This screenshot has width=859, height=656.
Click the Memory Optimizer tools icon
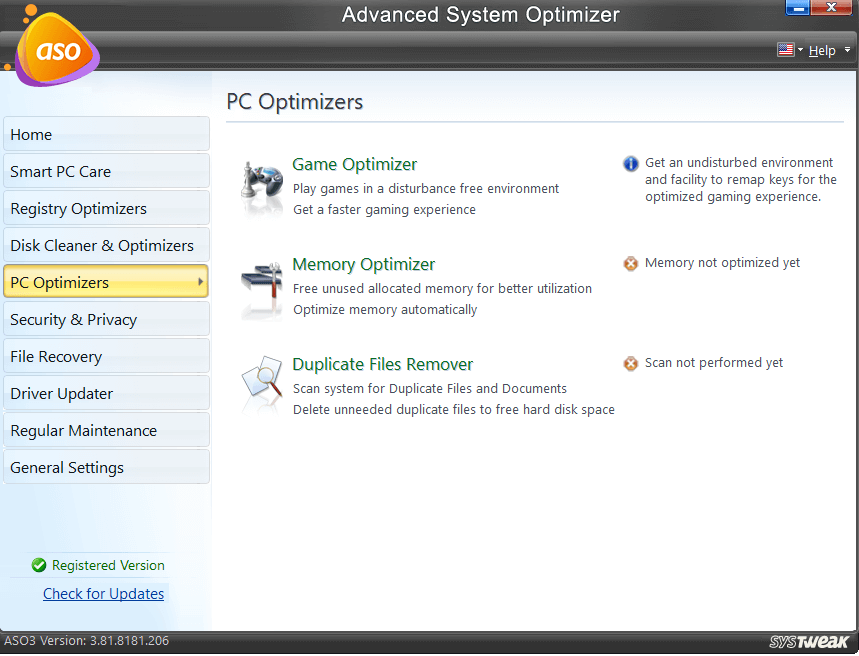point(262,287)
